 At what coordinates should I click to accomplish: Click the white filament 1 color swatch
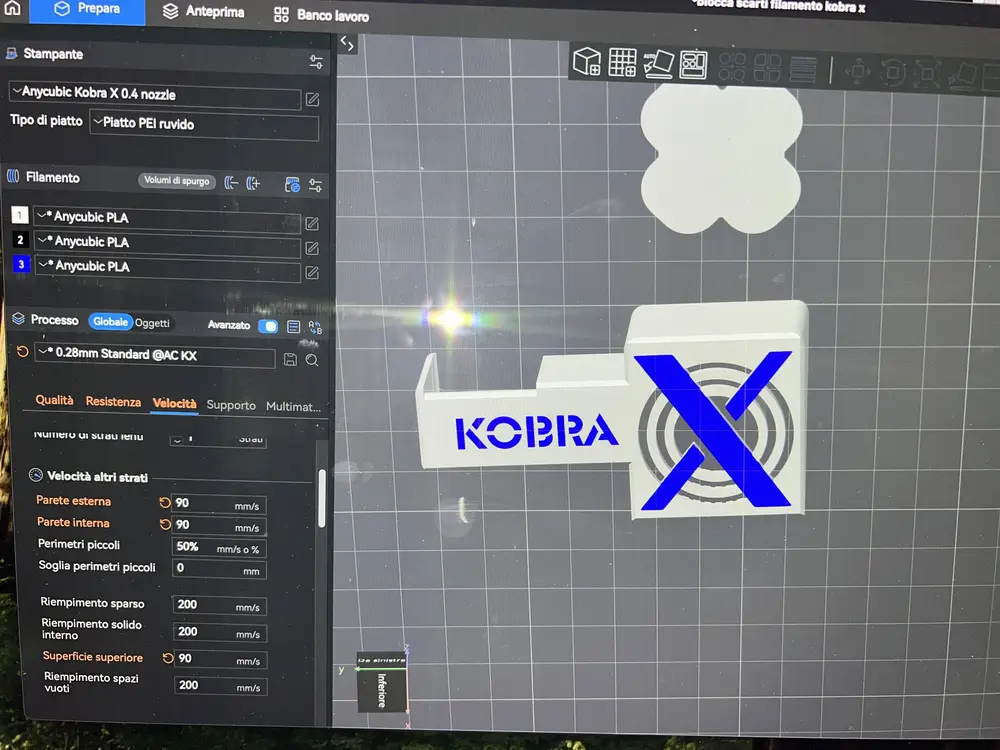point(19,215)
